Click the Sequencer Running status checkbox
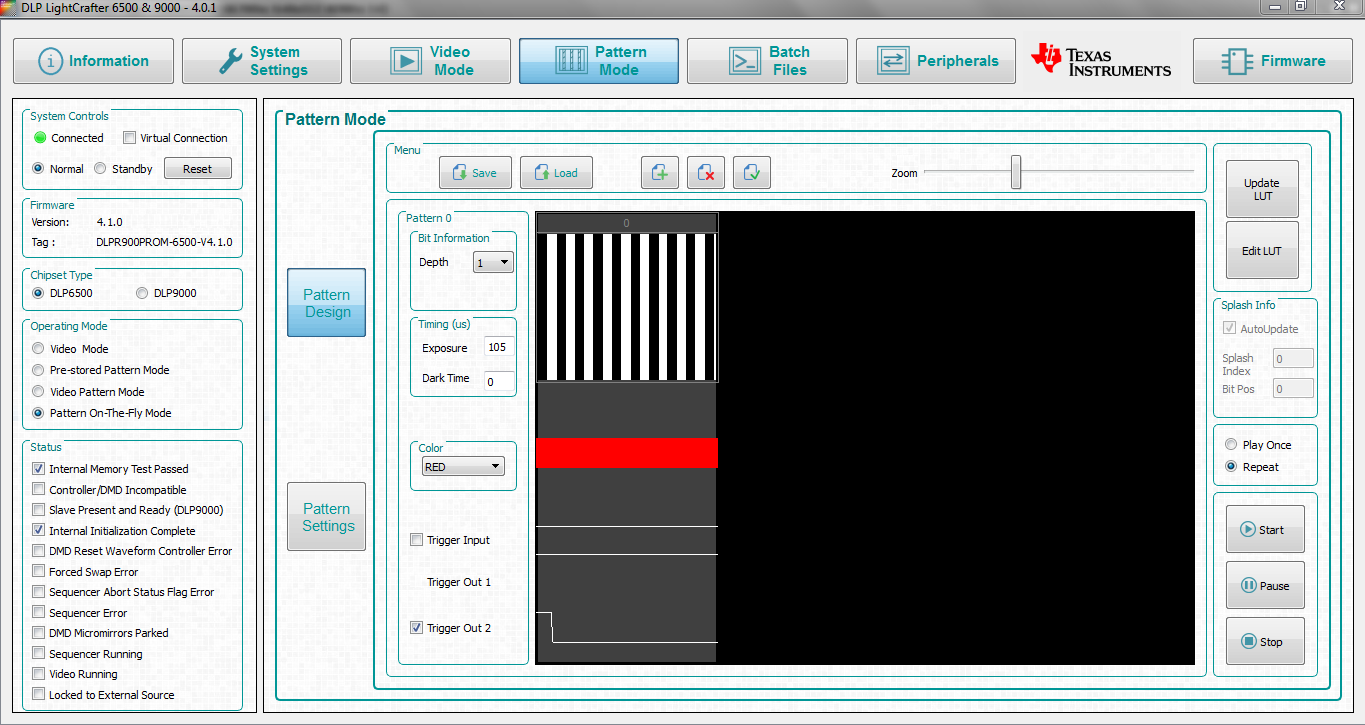1365x725 pixels. 38,654
